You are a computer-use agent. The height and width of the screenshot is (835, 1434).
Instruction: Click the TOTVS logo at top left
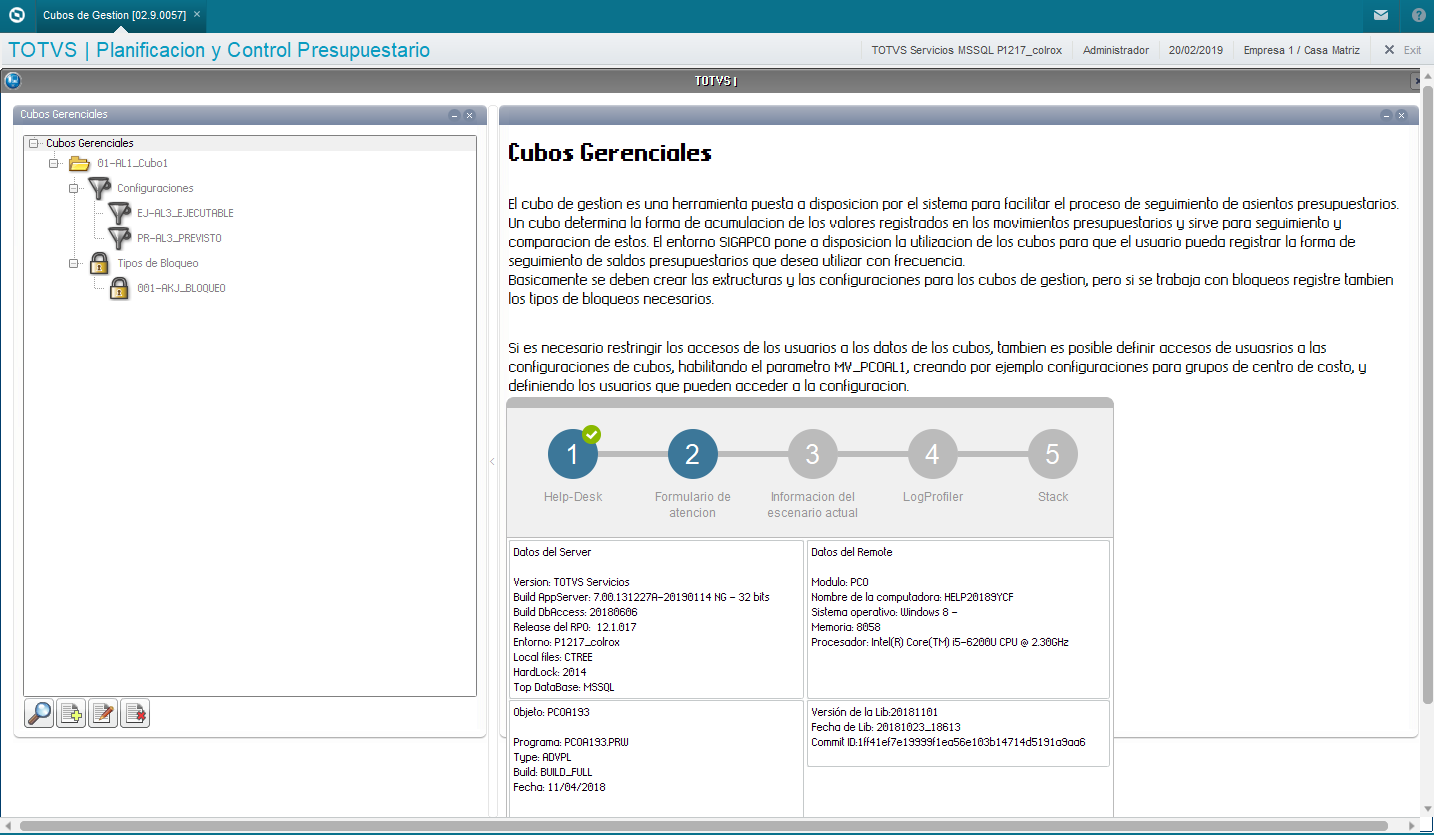coord(17,15)
